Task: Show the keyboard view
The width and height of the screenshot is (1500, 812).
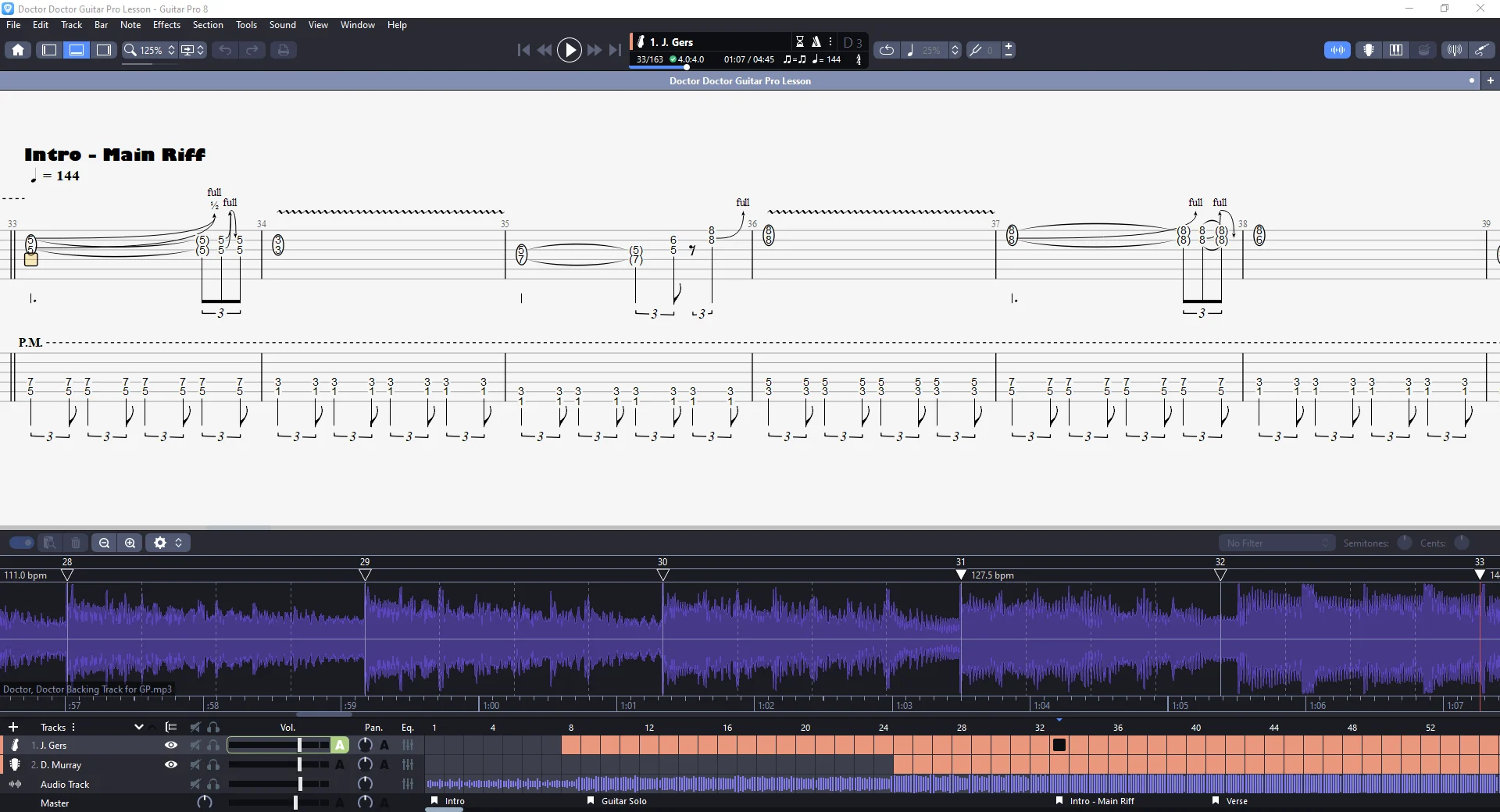Action: tap(1396, 50)
